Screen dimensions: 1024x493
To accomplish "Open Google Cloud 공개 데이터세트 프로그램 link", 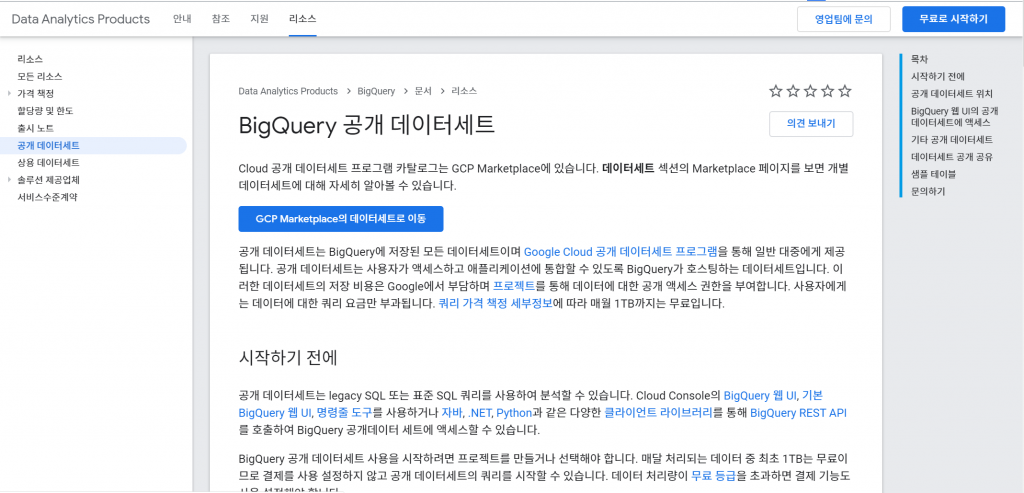I will 621,251.
